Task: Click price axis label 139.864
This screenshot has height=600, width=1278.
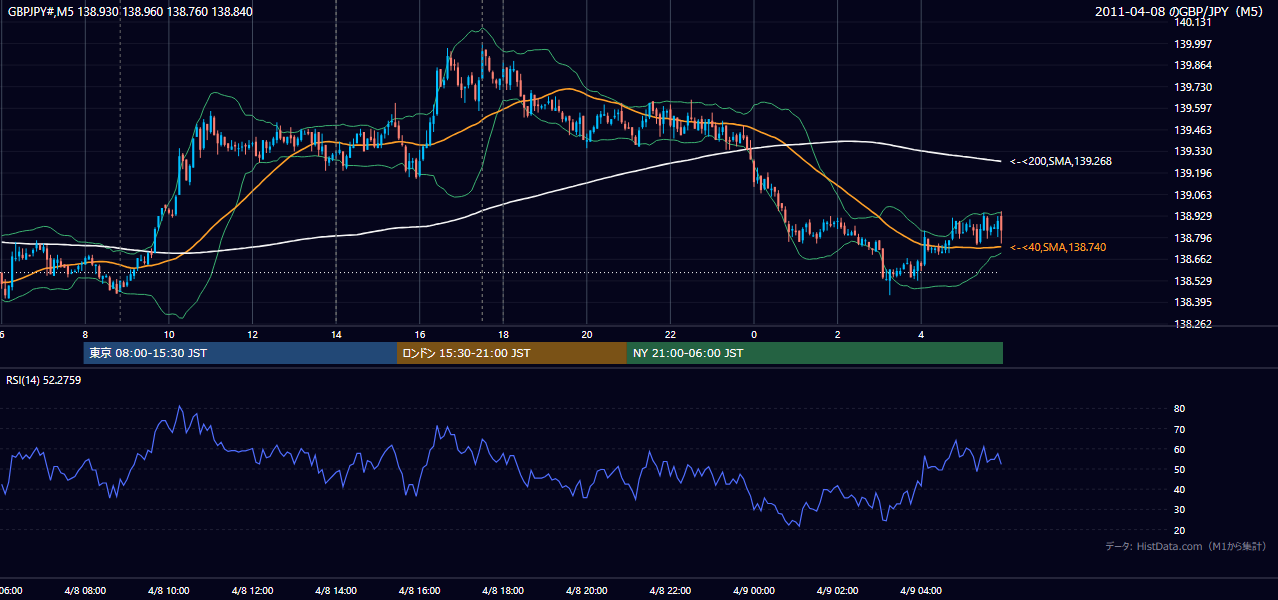Action: [1193, 65]
